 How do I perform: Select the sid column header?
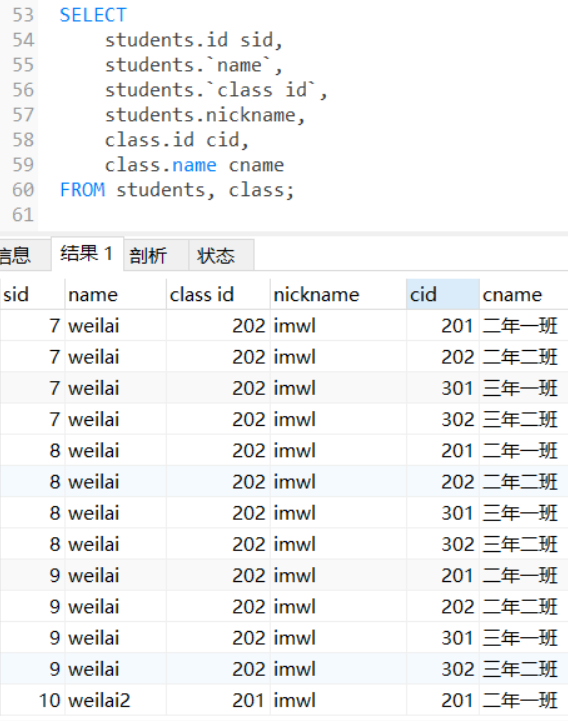coord(32,294)
